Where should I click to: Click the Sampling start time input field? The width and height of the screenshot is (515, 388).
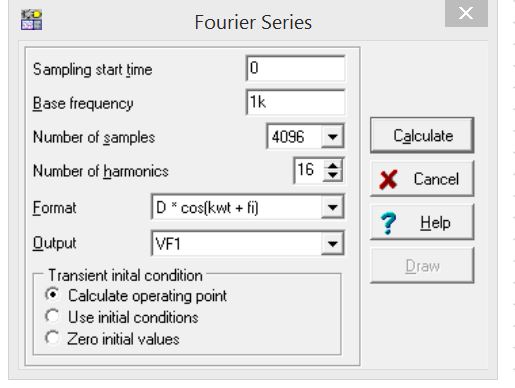coord(296,68)
